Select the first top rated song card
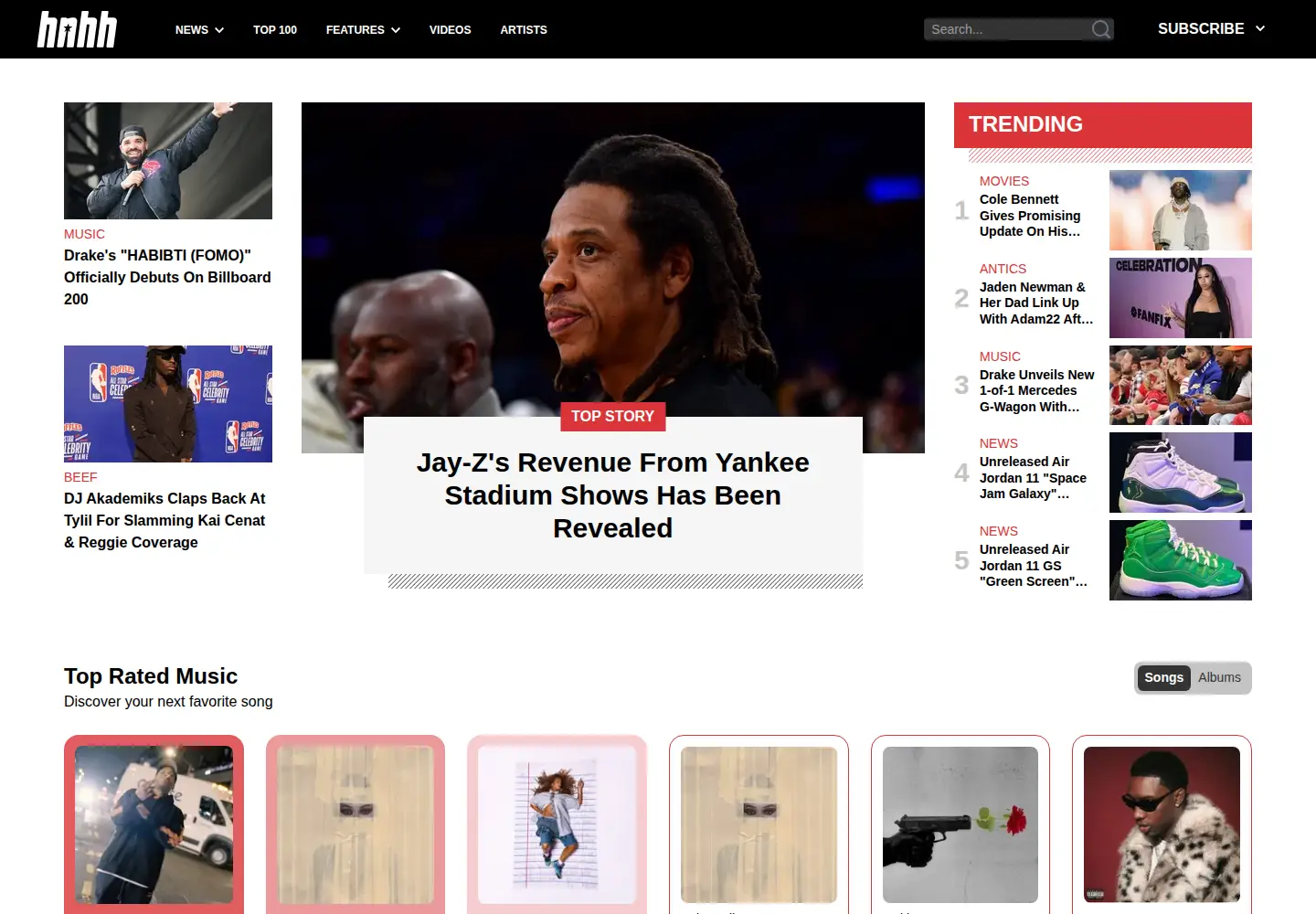Image resolution: width=1316 pixels, height=914 pixels. pos(154,824)
